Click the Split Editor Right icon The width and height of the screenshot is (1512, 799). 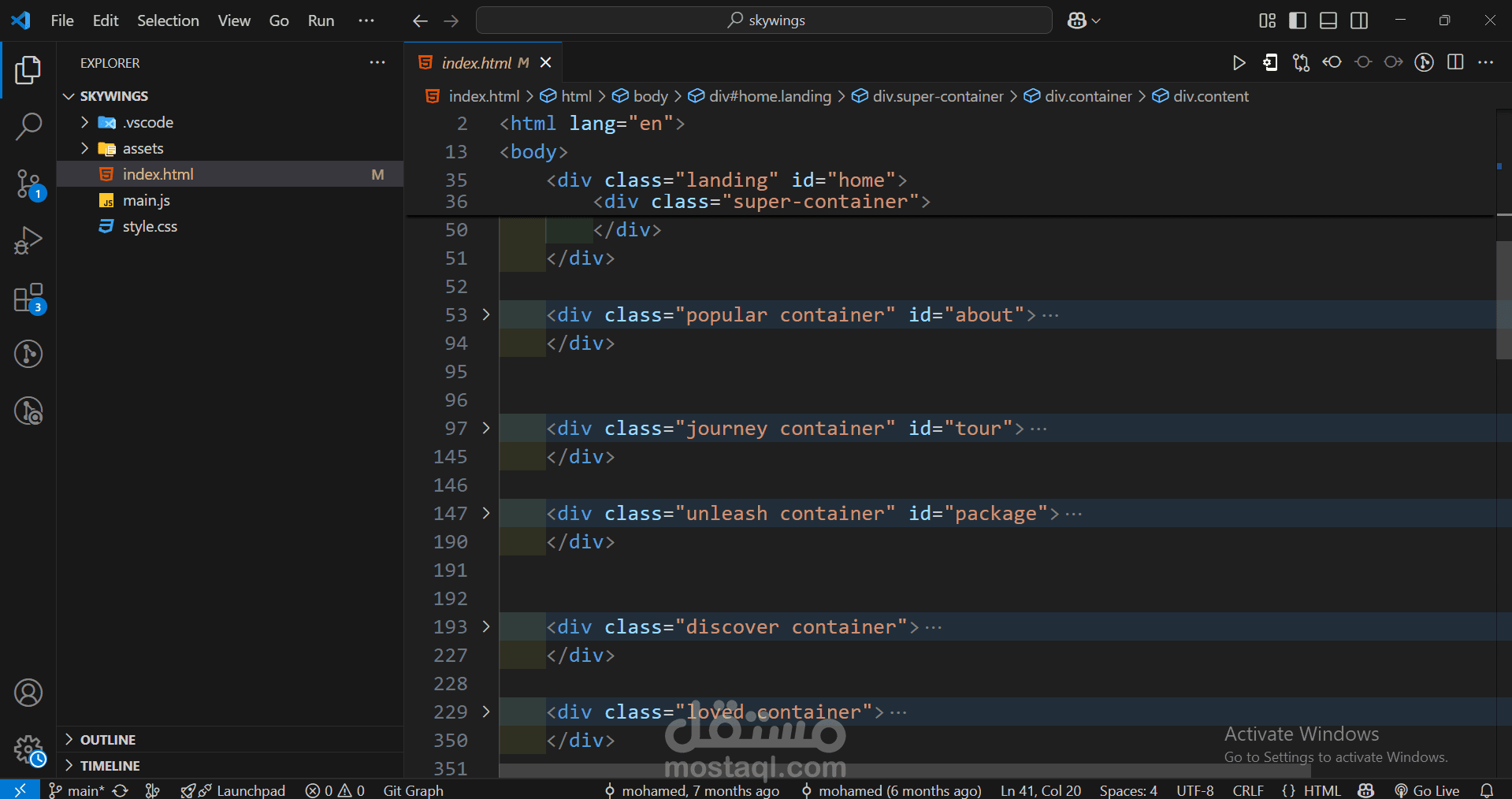pyautogui.click(x=1455, y=62)
